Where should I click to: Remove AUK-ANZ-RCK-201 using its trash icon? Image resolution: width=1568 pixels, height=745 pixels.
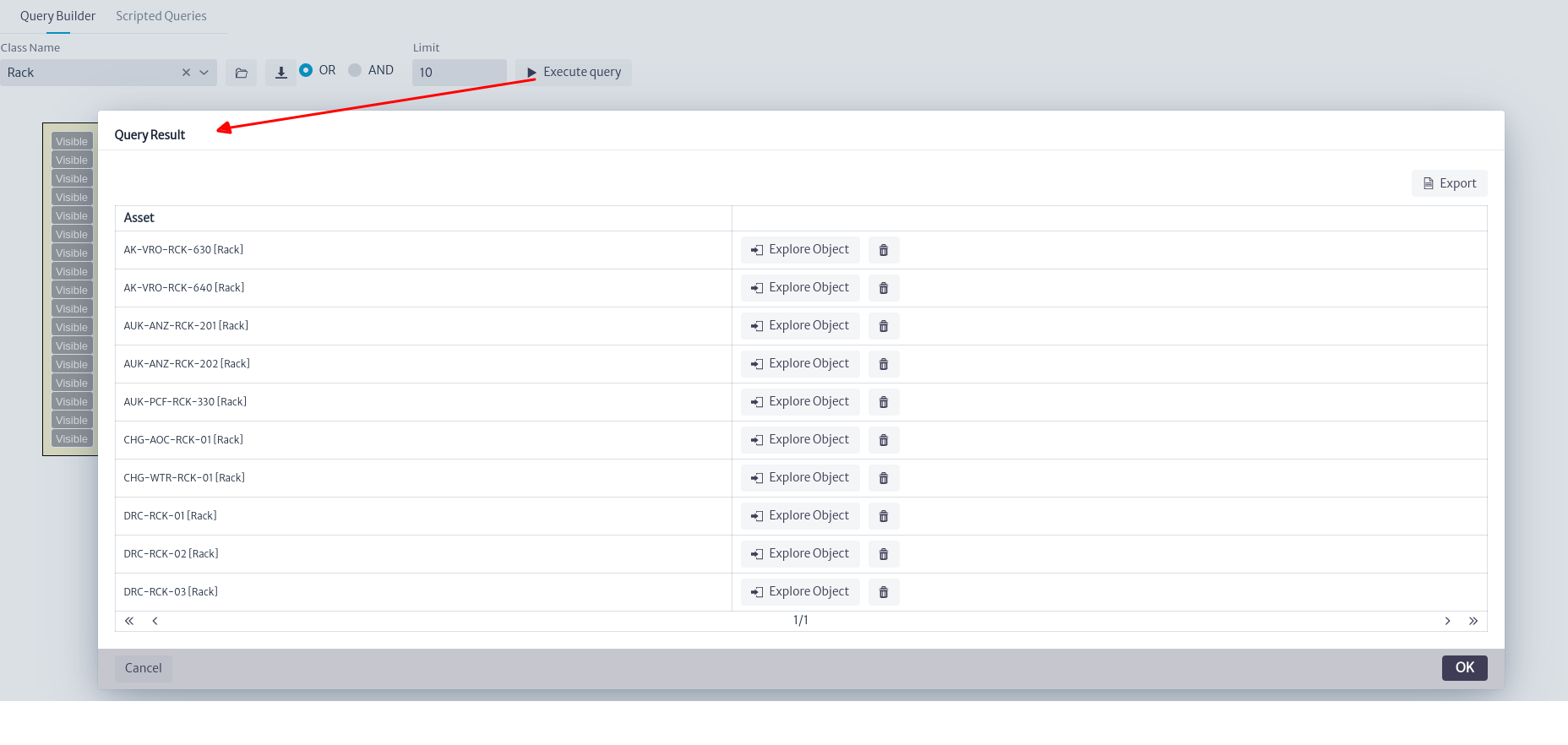[x=884, y=326]
